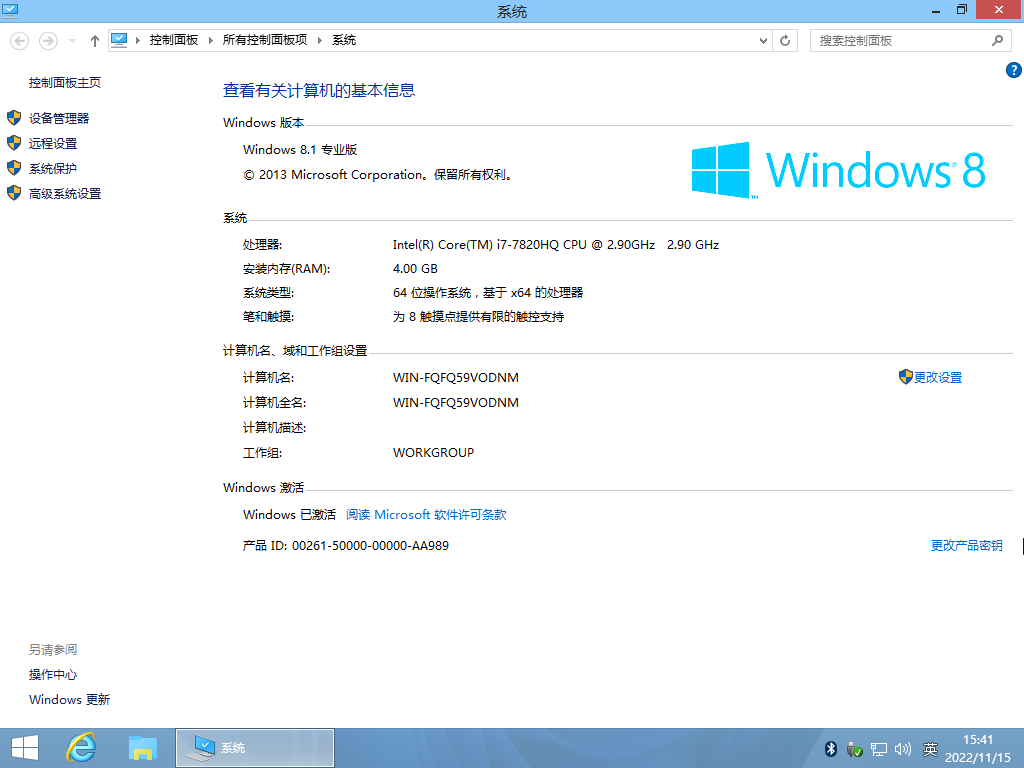This screenshot has width=1024, height=768.
Task: Select 控制面板 breadcrumb in address bar
Action: pyautogui.click(x=174, y=40)
